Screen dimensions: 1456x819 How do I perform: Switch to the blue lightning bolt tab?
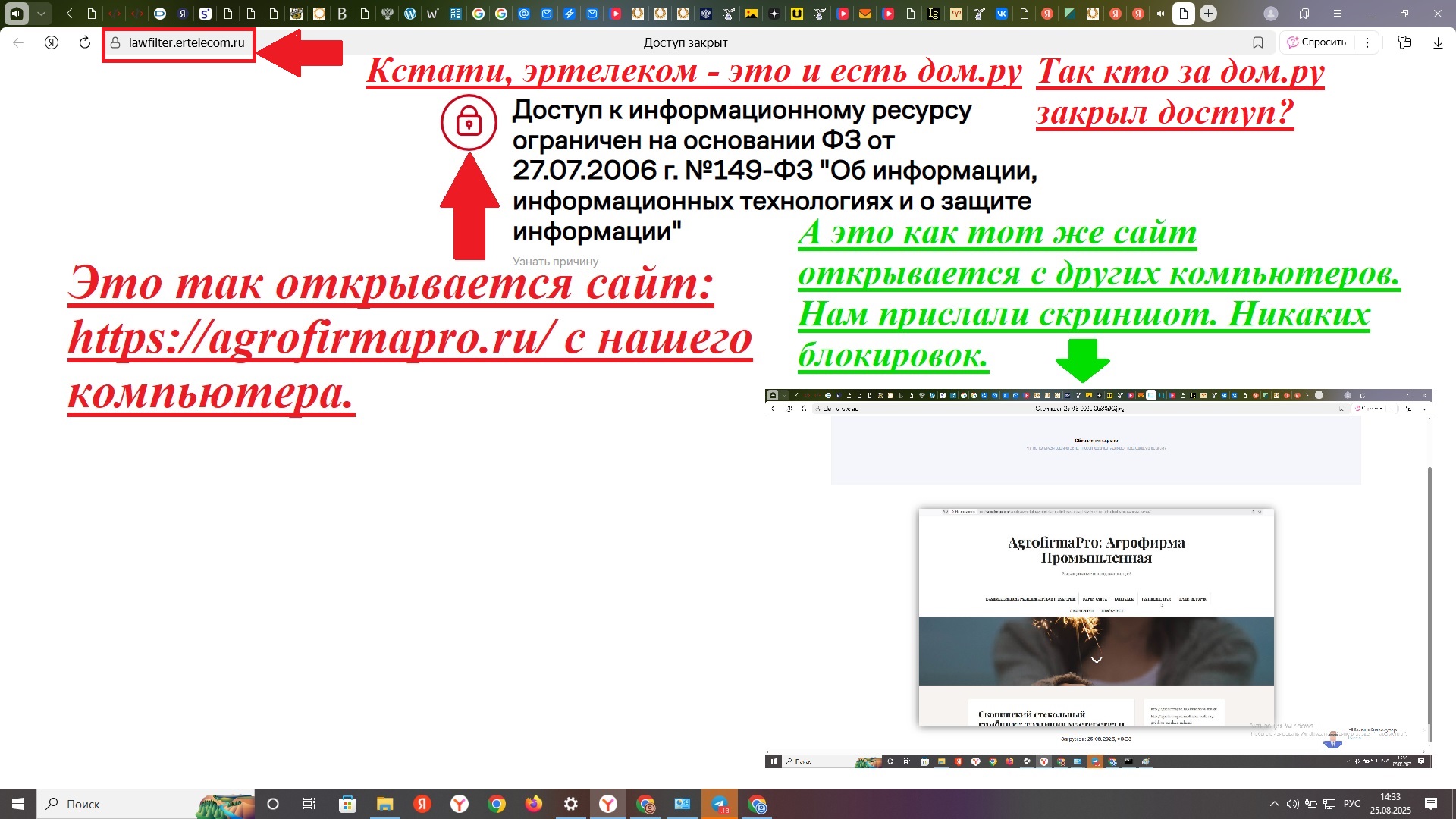[570, 14]
